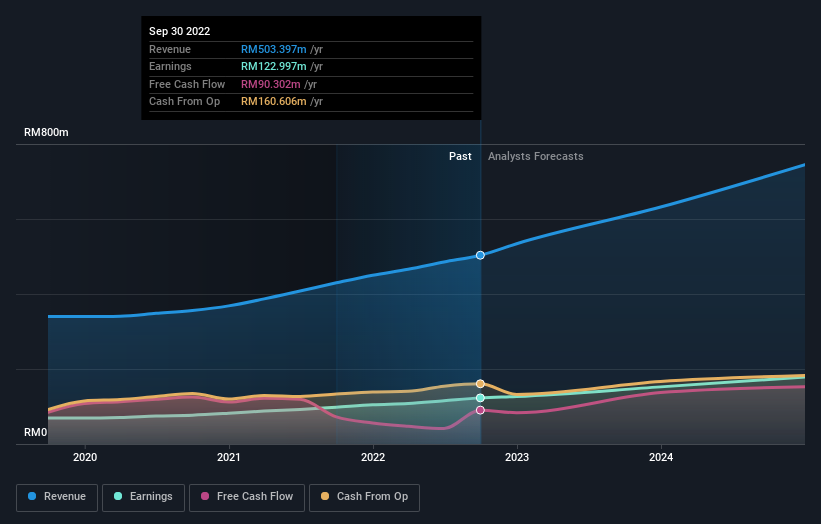Click the Free Cash Flow label in tooltip
This screenshot has height=524, width=821.
click(x=187, y=84)
